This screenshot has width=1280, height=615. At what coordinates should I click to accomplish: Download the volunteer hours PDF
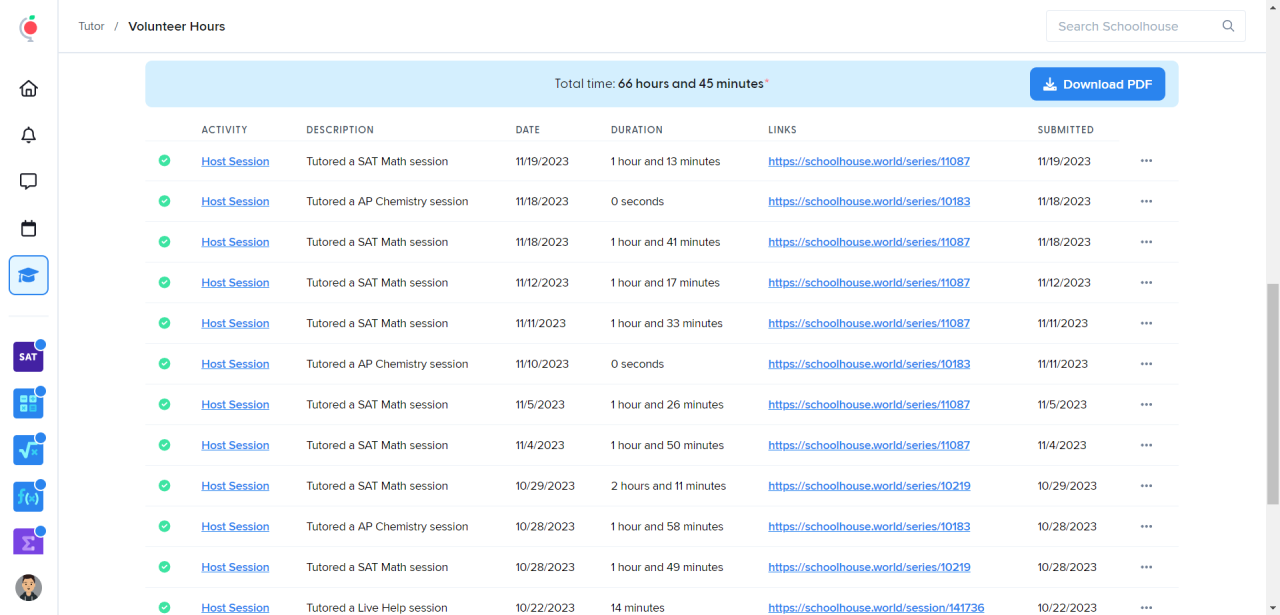[x=1097, y=84]
